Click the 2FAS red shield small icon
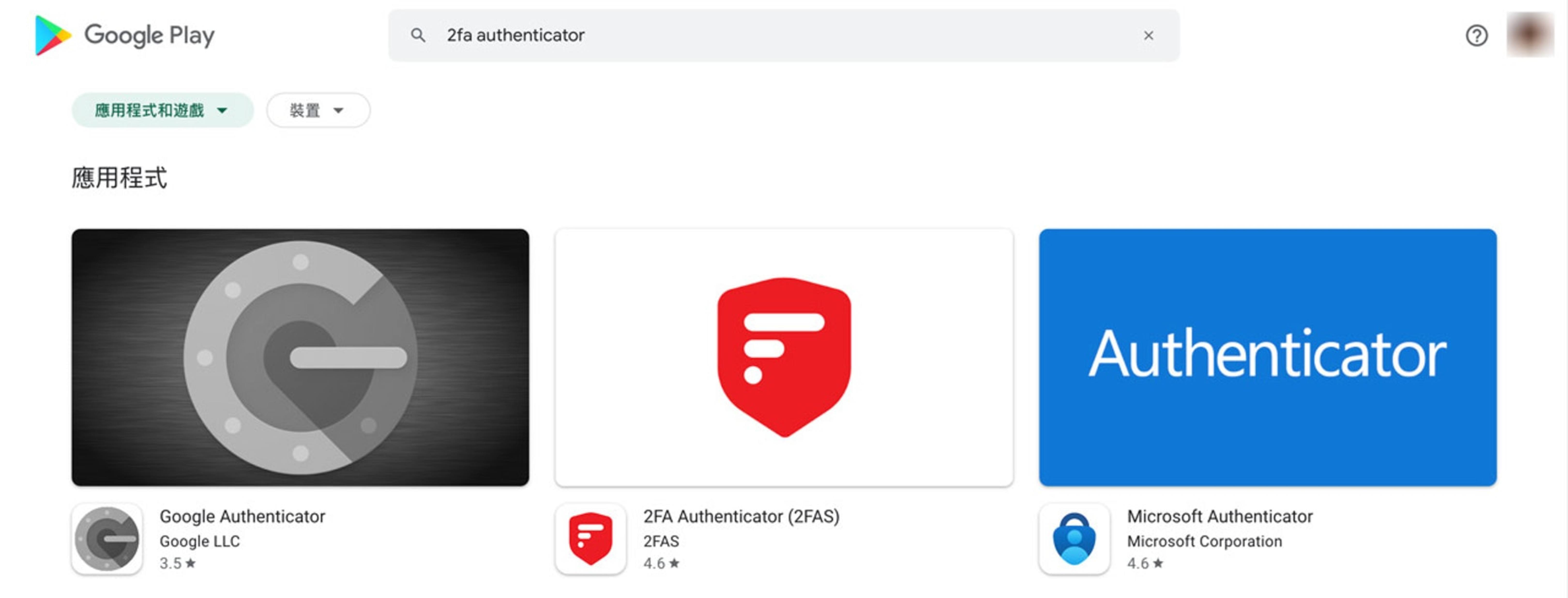 click(591, 539)
